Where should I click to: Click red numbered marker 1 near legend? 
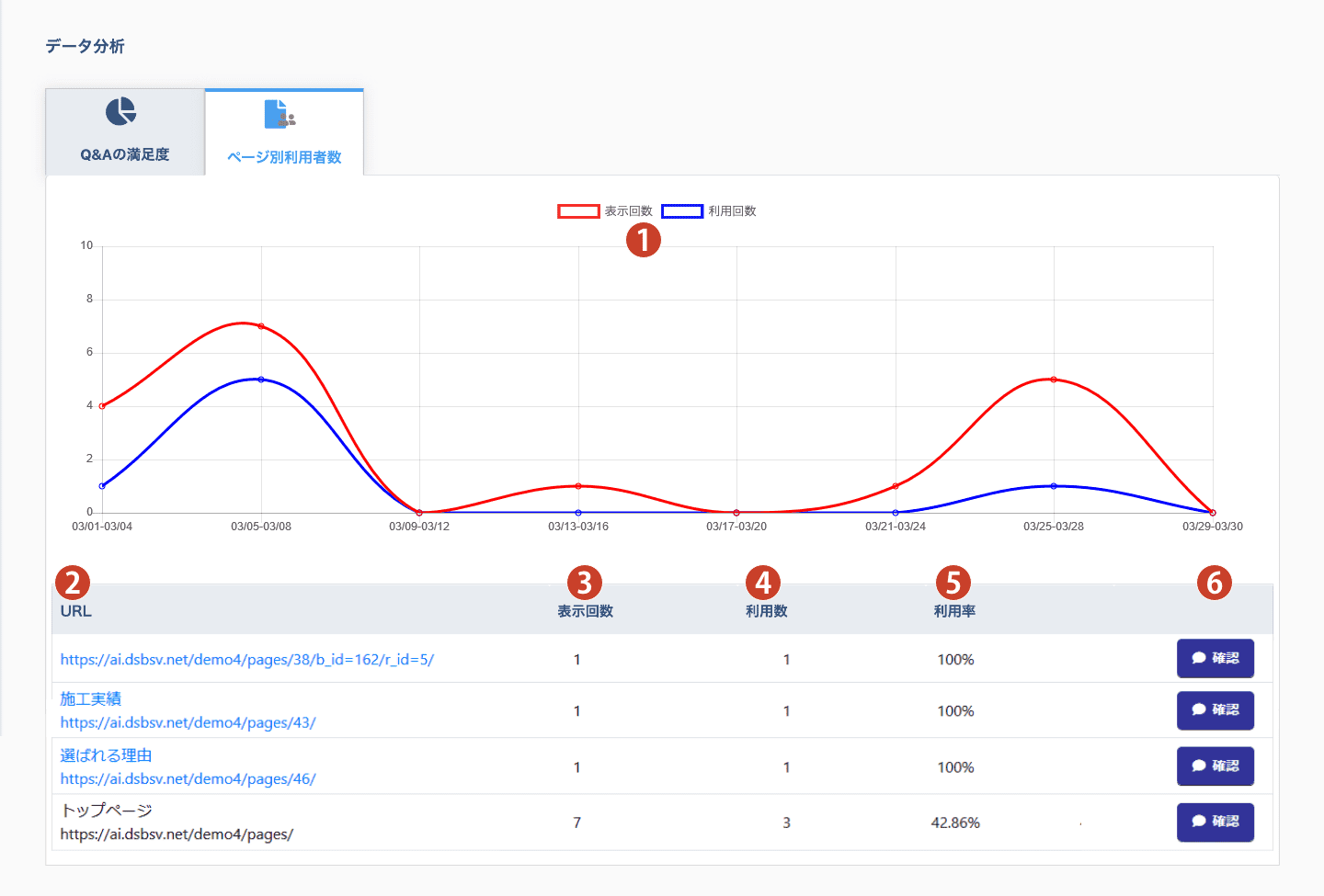(644, 240)
